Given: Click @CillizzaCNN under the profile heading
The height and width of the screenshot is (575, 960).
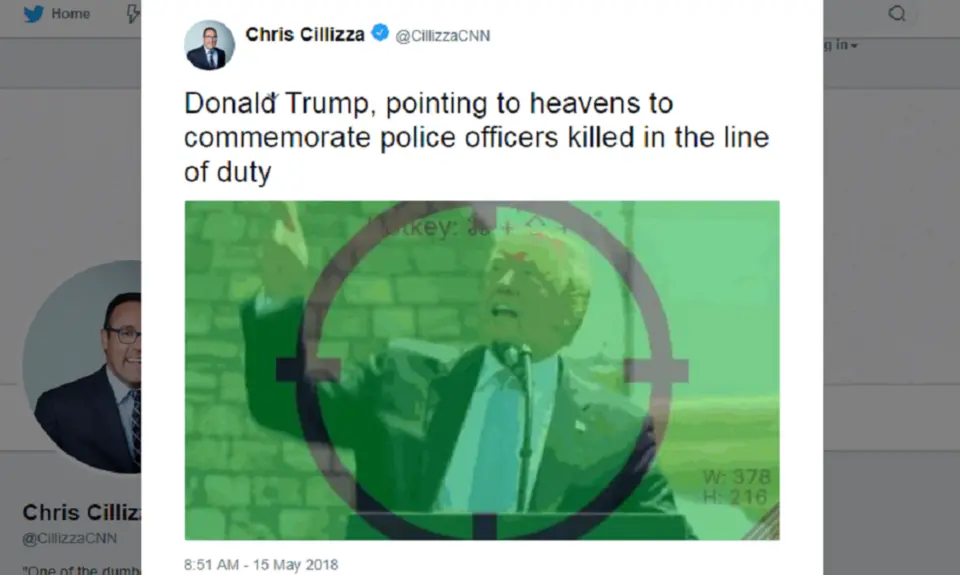Looking at the screenshot, I should coord(70,538).
